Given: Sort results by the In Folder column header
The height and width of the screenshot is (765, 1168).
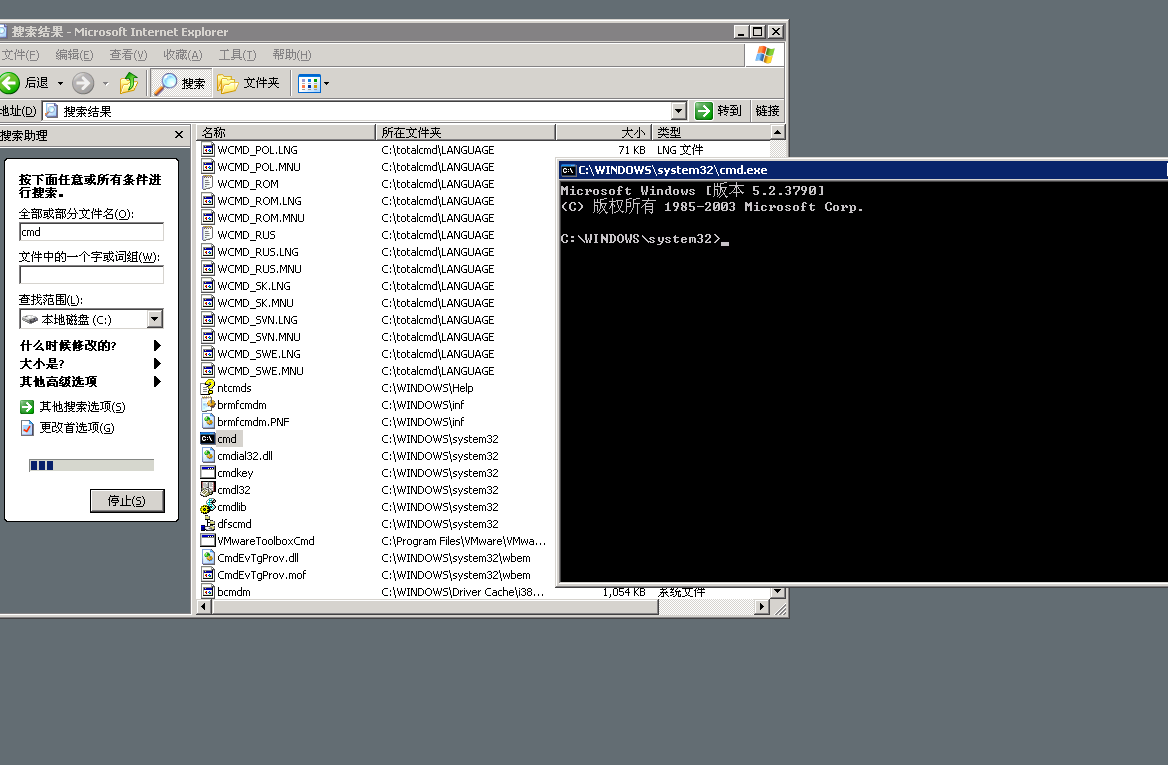Looking at the screenshot, I should pos(466,133).
